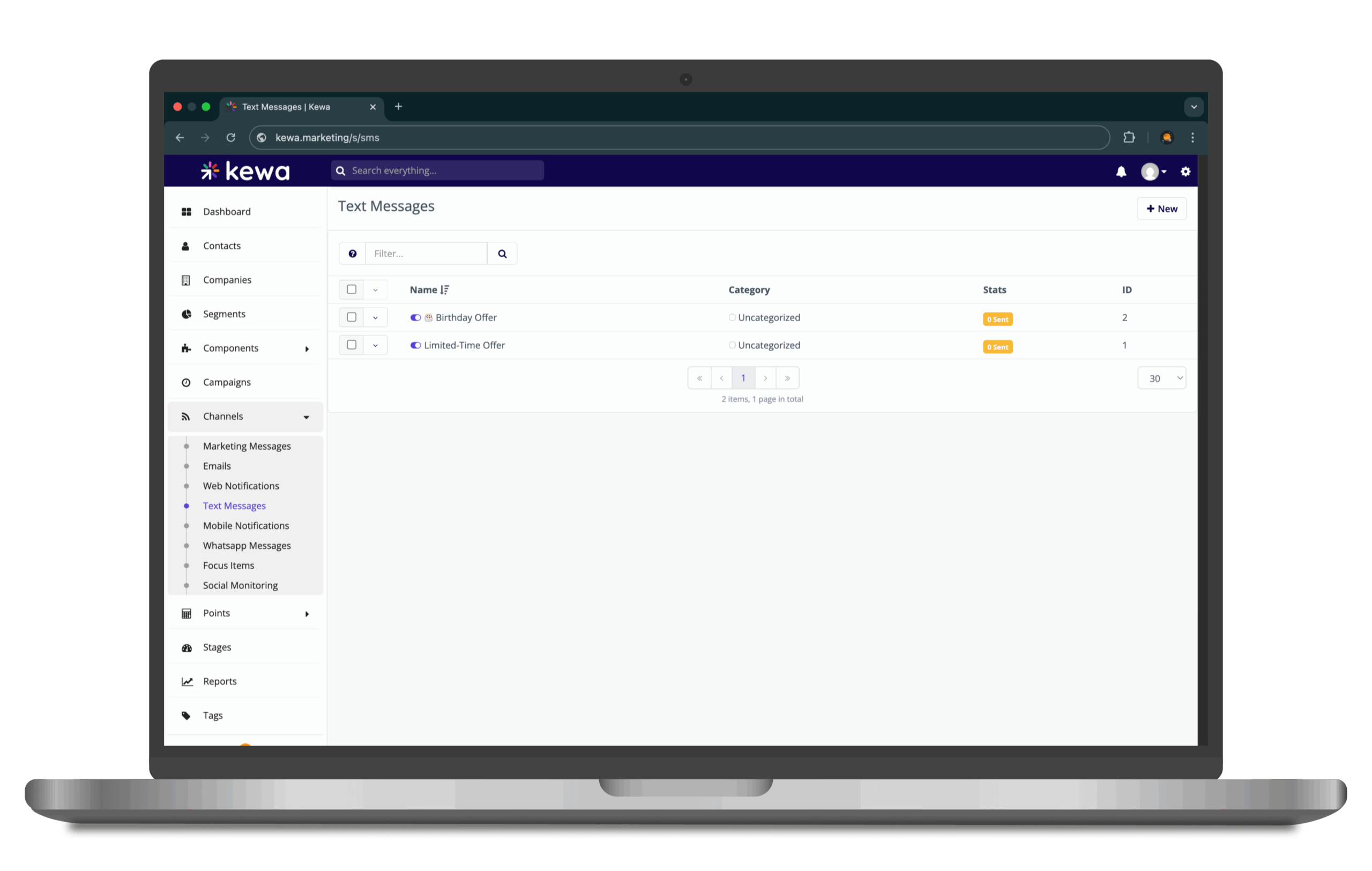
Task: Click the browser reload icon
Action: pos(231,137)
